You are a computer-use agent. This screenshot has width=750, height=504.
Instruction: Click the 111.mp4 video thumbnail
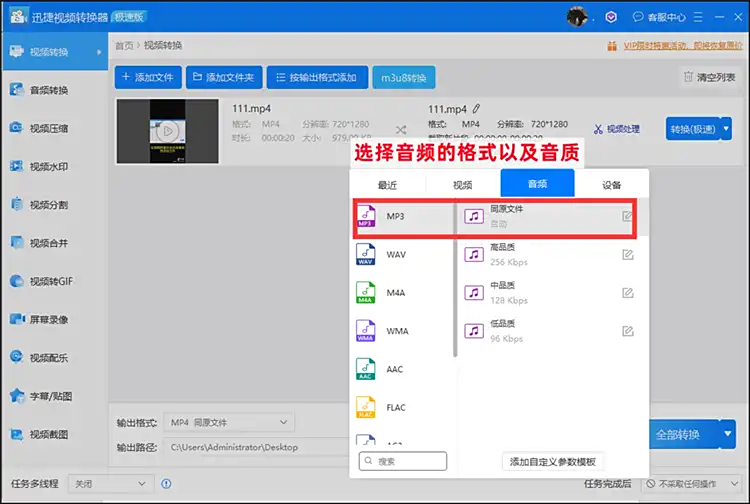(x=165, y=131)
